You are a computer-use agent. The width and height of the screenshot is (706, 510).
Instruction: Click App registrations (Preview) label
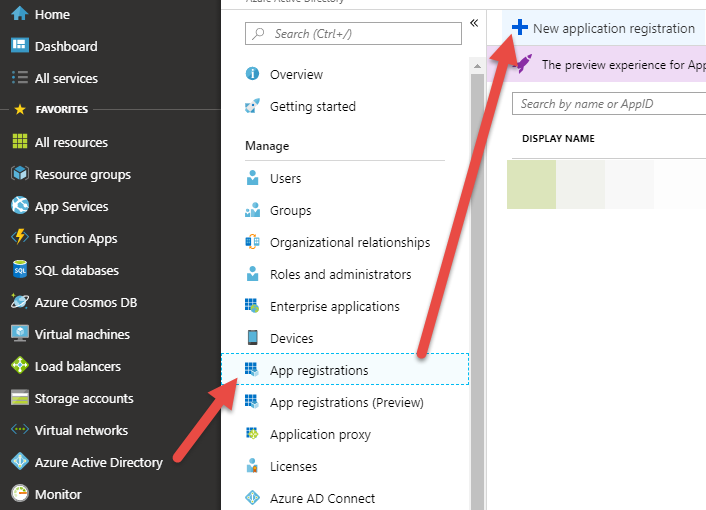pos(347,402)
